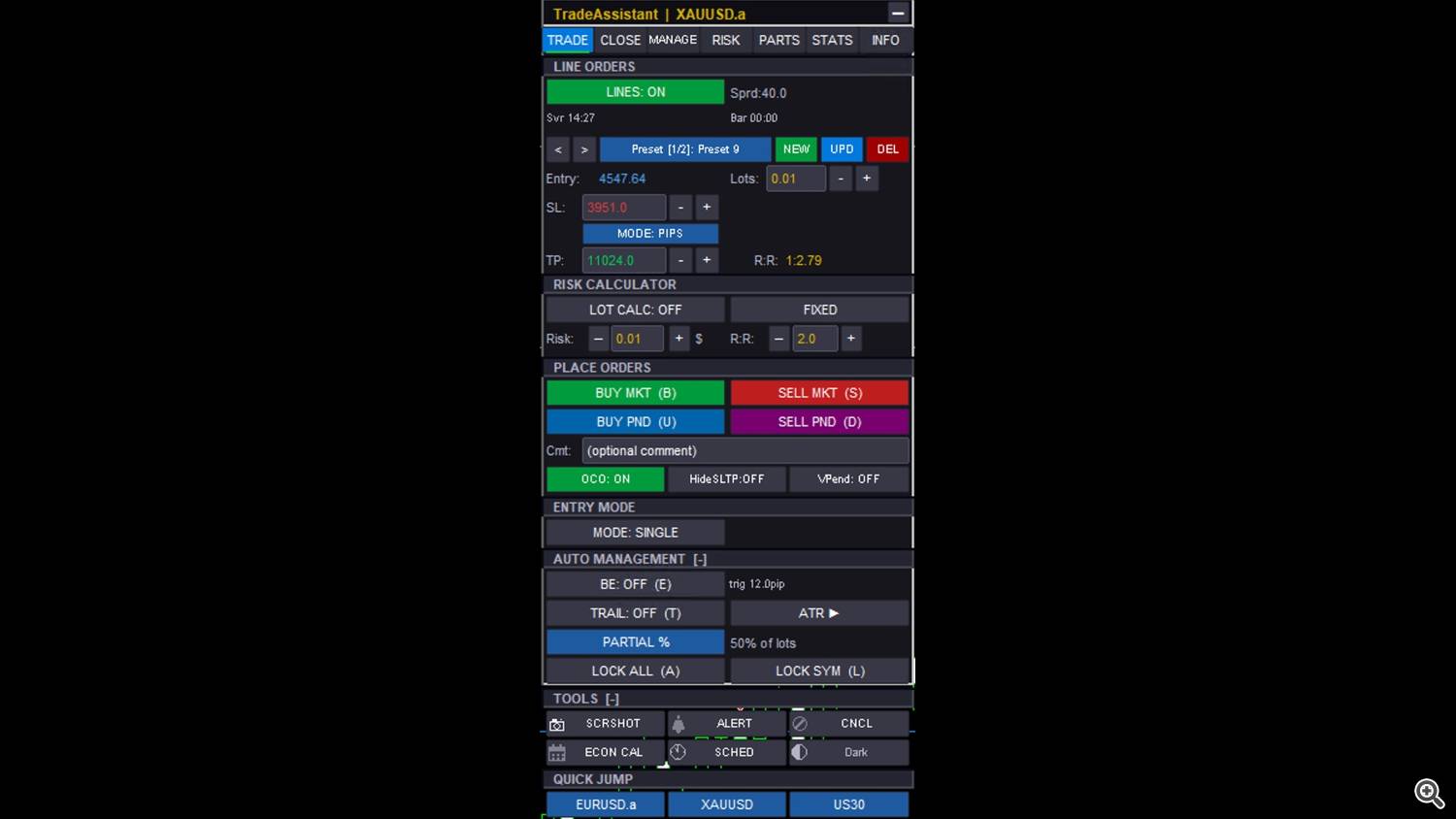Click the FIXED risk mode button

[x=819, y=310]
